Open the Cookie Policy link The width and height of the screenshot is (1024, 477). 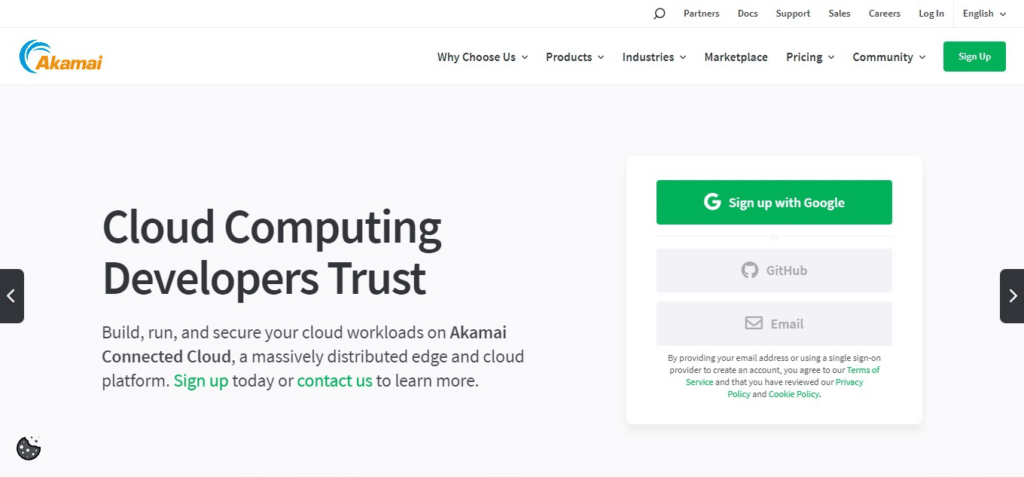point(793,394)
